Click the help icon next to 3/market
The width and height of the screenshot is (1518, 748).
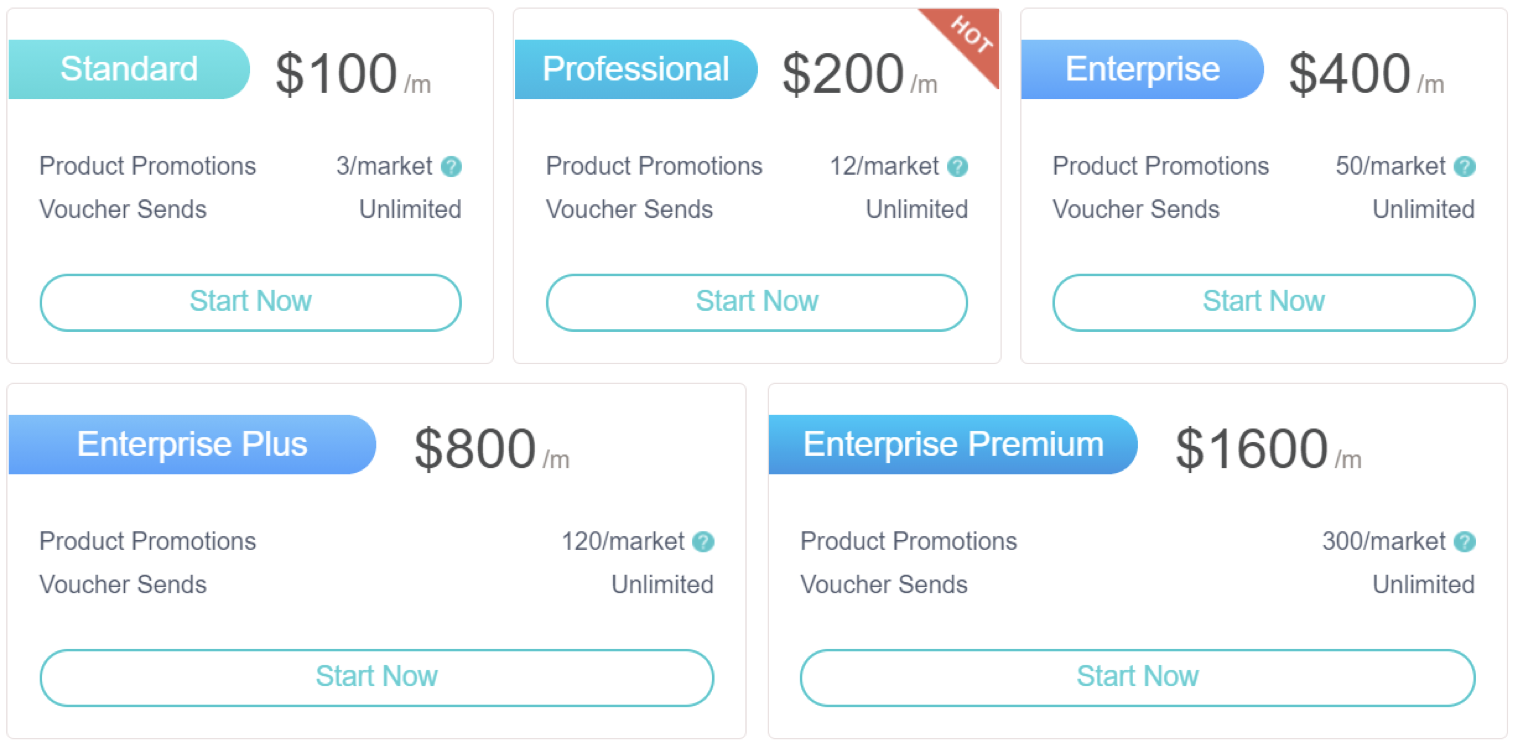451,167
